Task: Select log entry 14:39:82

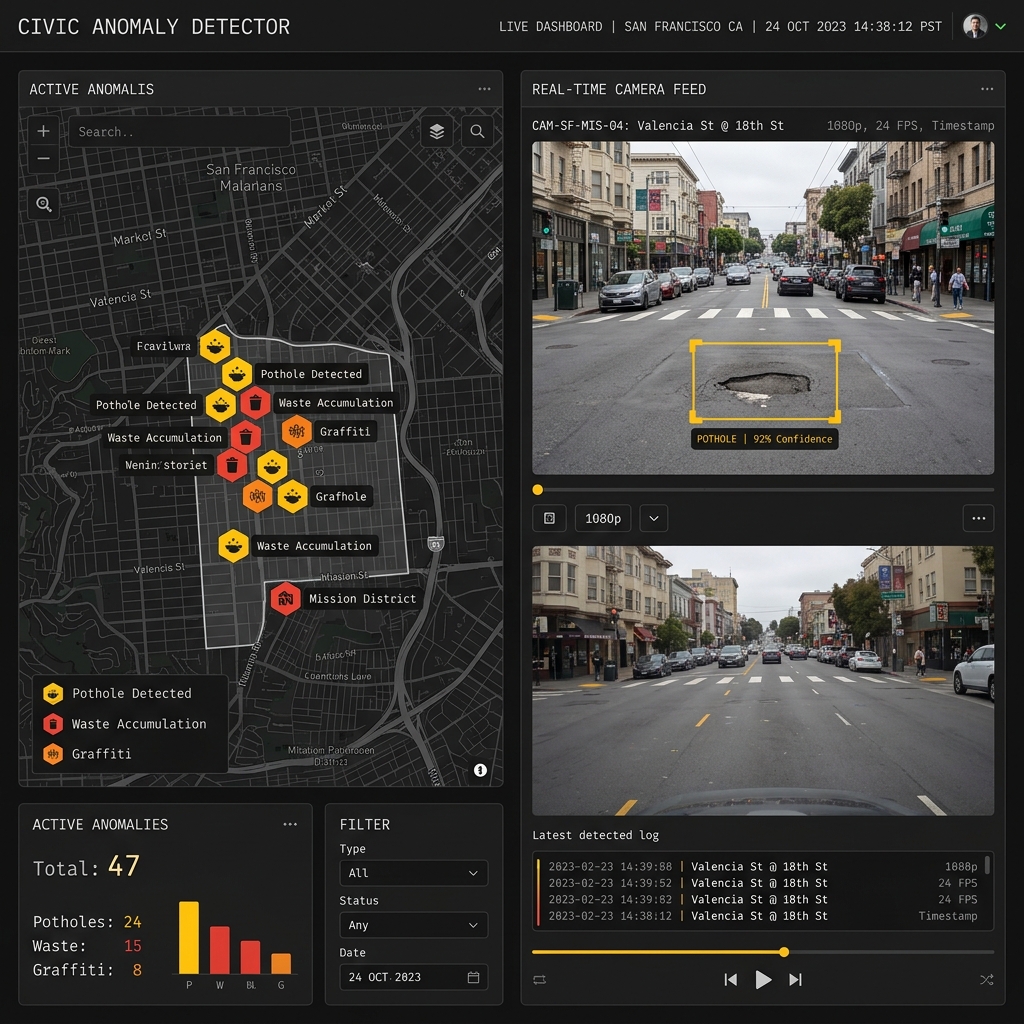Action: (763, 899)
